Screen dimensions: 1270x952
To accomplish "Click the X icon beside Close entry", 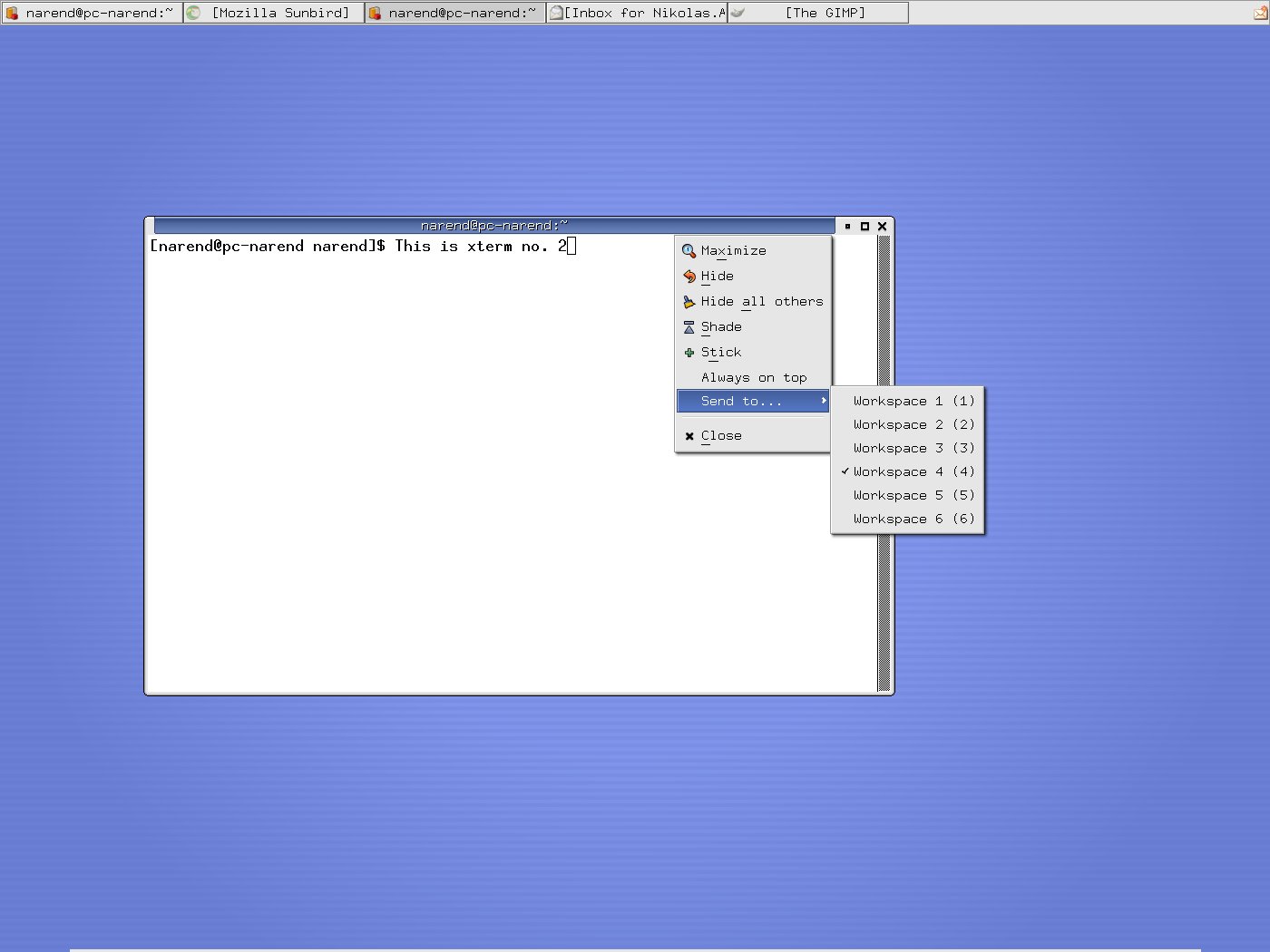I will pyautogui.click(x=689, y=436).
